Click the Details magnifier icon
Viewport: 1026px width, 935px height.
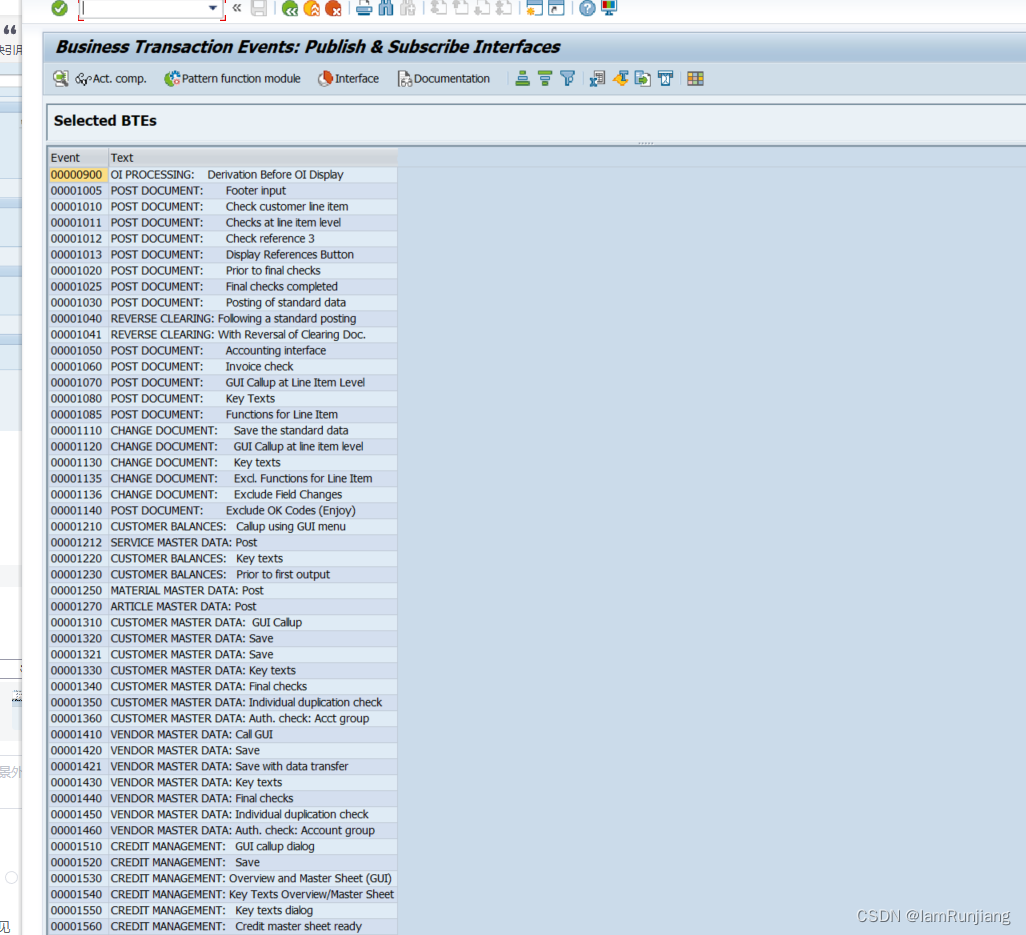click(x=61, y=79)
